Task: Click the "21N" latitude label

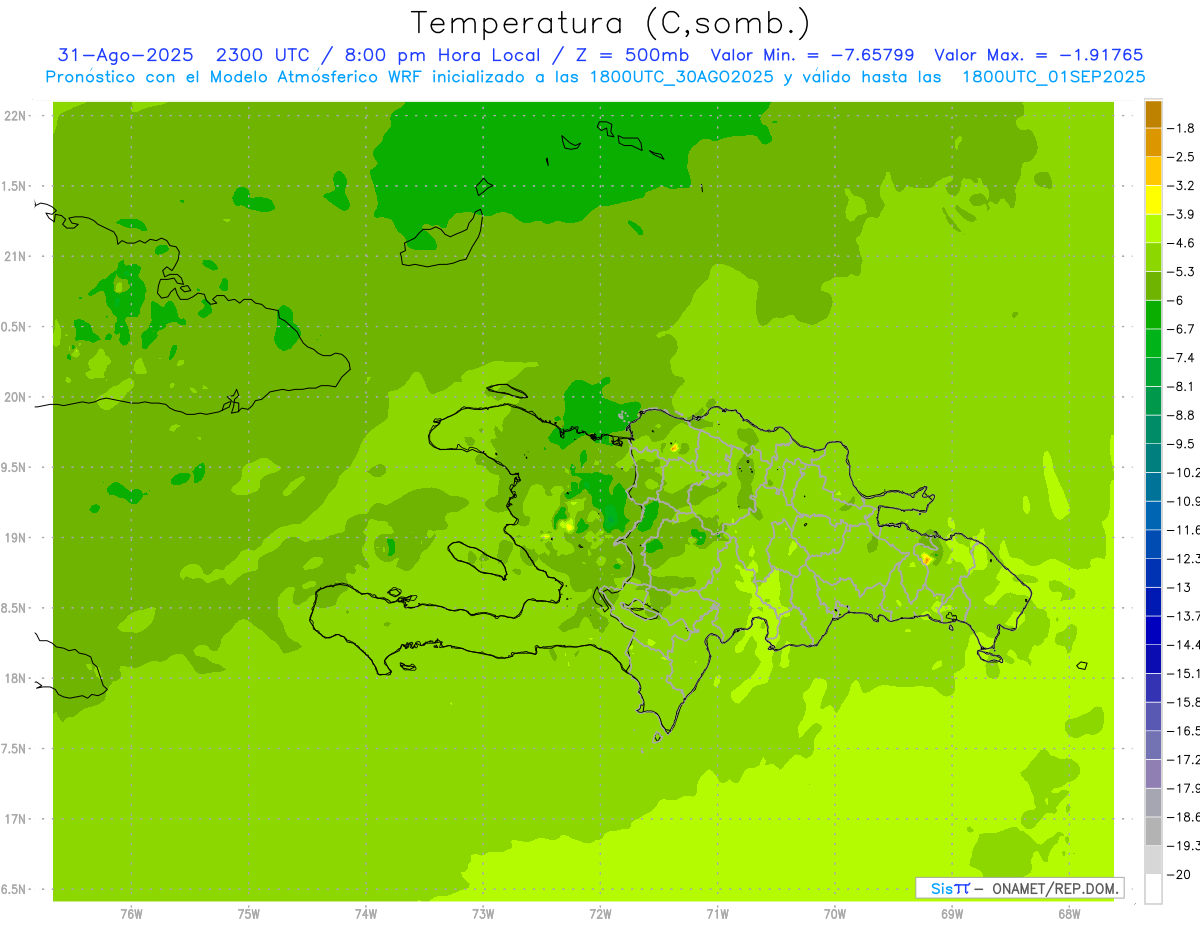Action: click(16, 256)
